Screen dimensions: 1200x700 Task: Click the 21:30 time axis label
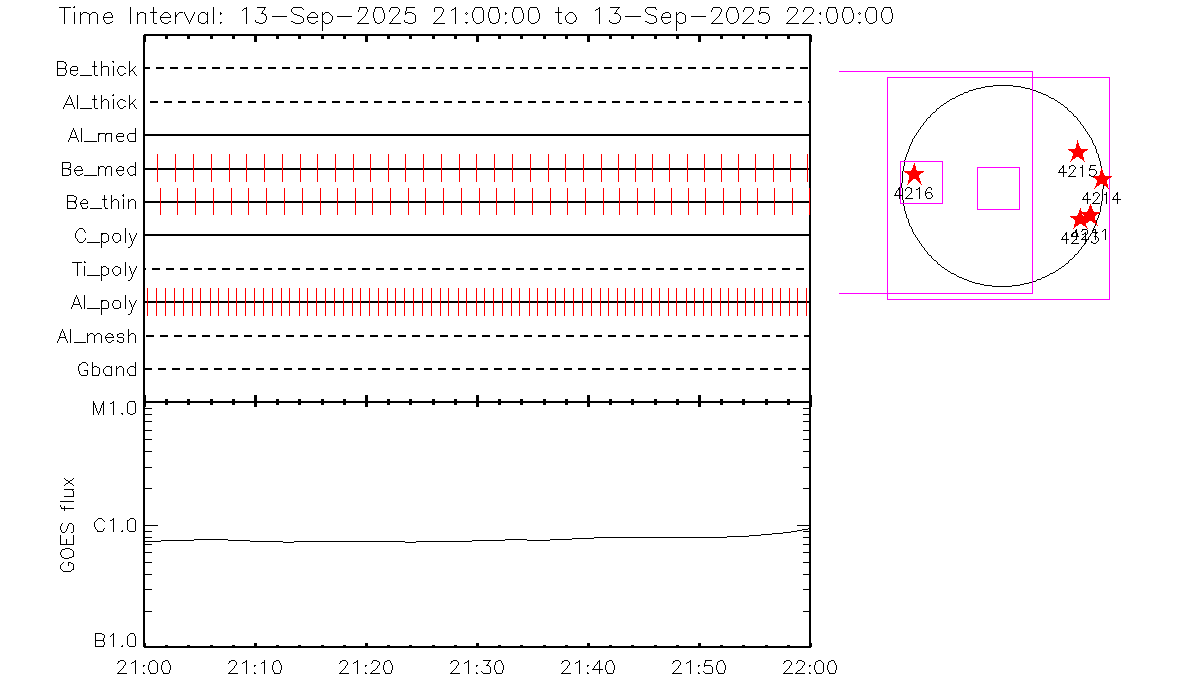point(478,667)
